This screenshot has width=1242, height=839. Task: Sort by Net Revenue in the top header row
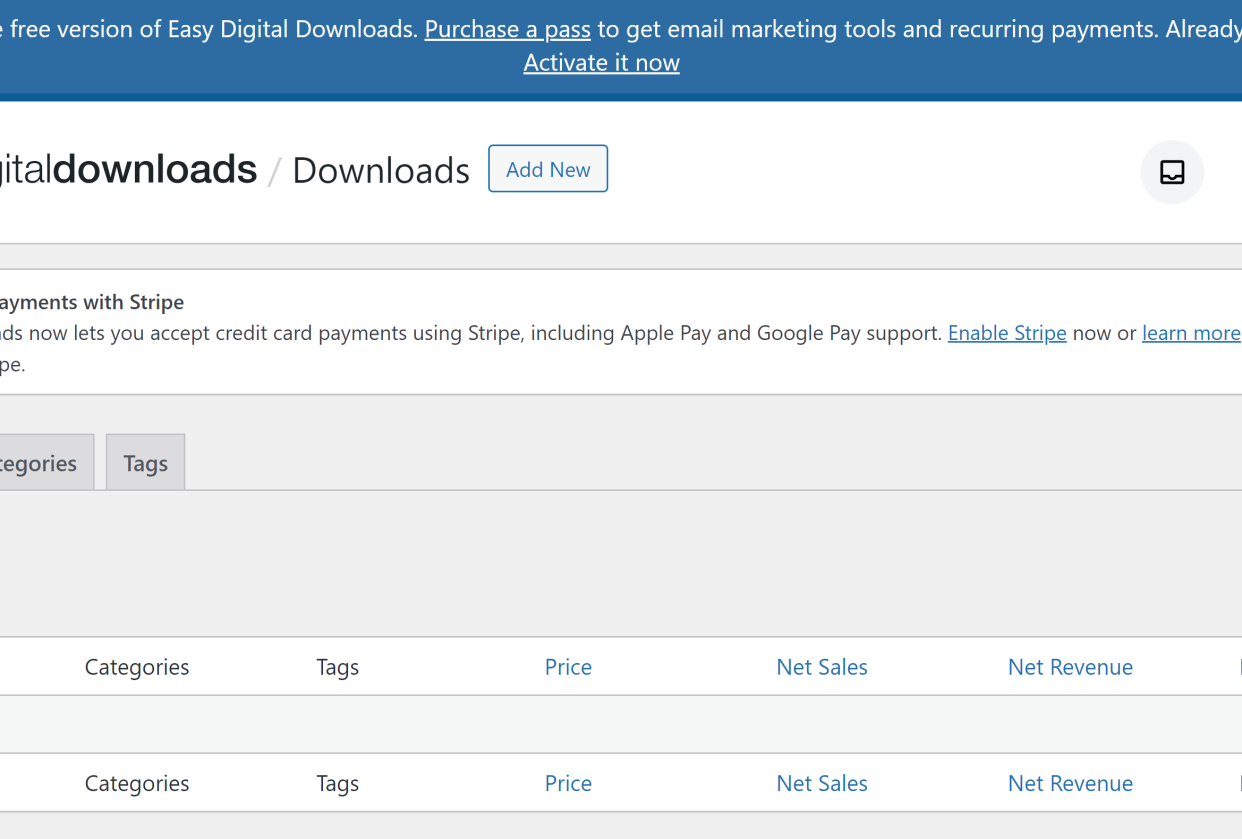(1070, 667)
